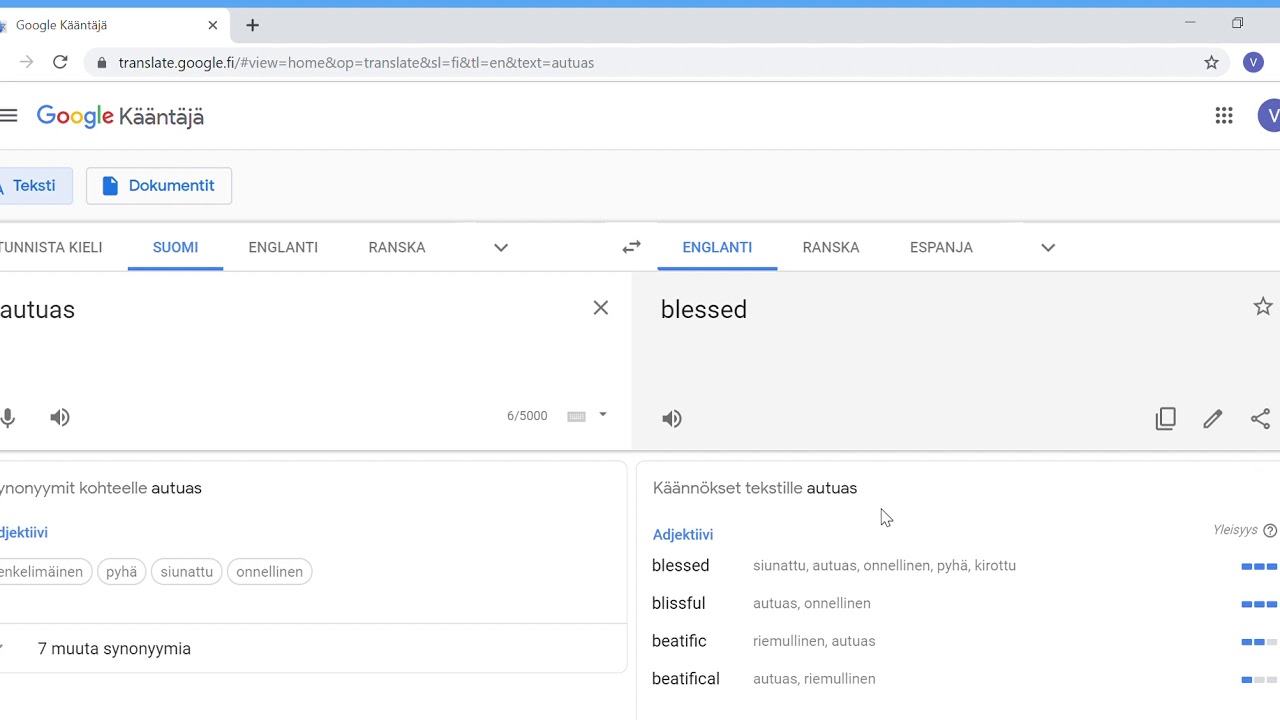Start voice input with microphone
This screenshot has height=720, width=1280.
click(x=8, y=417)
